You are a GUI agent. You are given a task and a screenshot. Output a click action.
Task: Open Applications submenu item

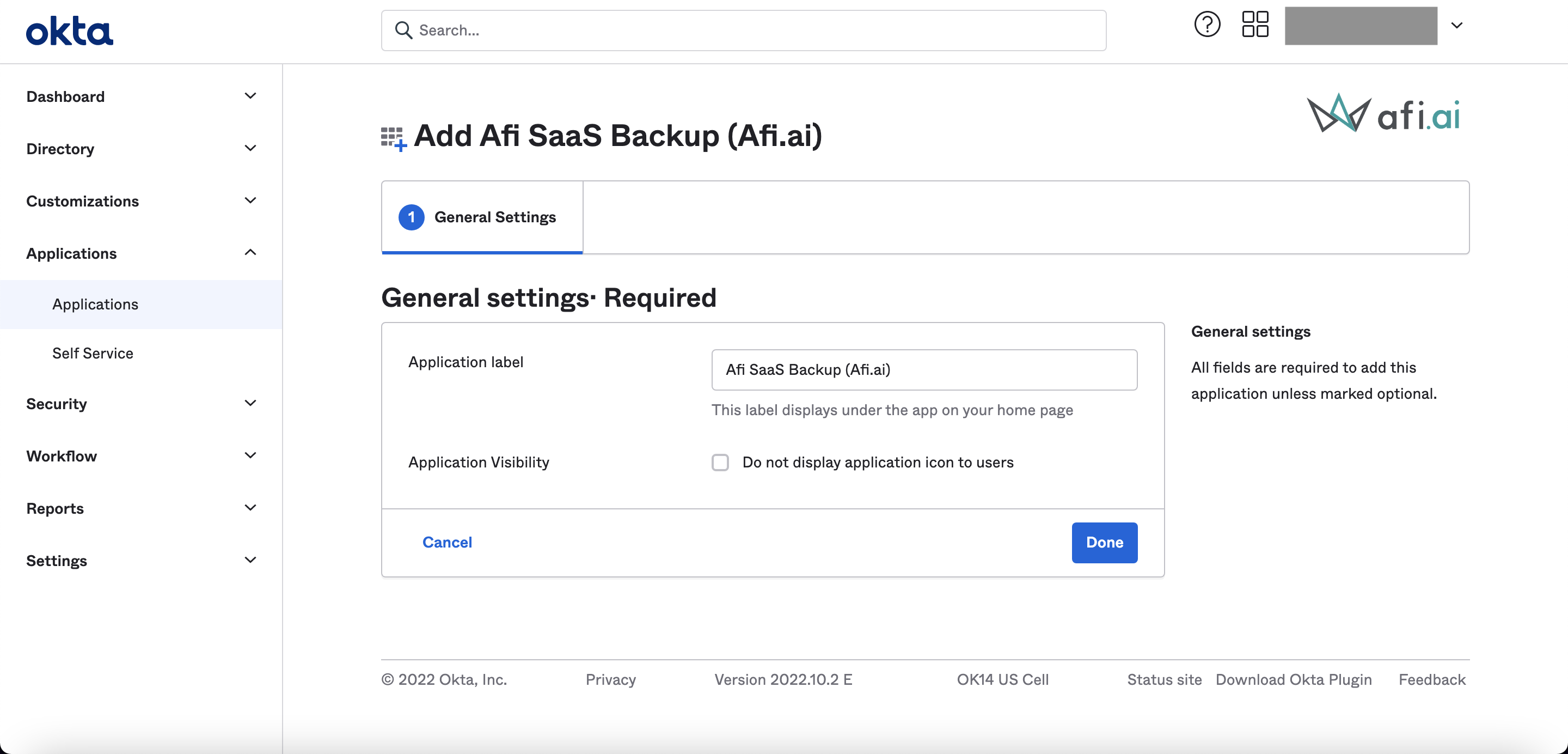click(95, 304)
